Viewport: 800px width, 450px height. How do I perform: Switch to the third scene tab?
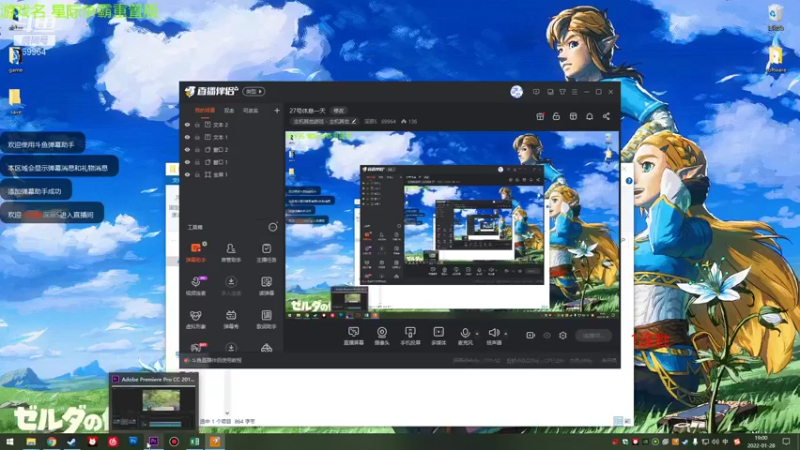[251, 110]
